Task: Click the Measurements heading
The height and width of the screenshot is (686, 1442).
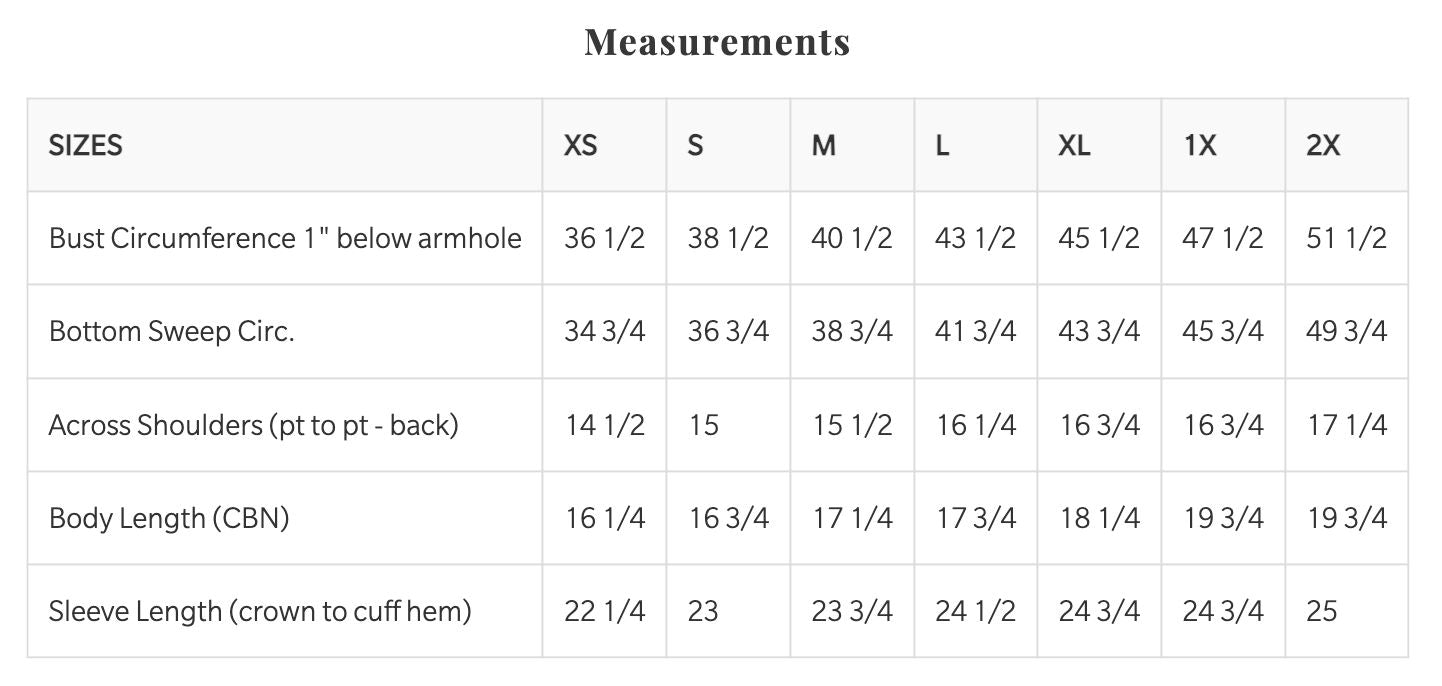Action: click(717, 43)
